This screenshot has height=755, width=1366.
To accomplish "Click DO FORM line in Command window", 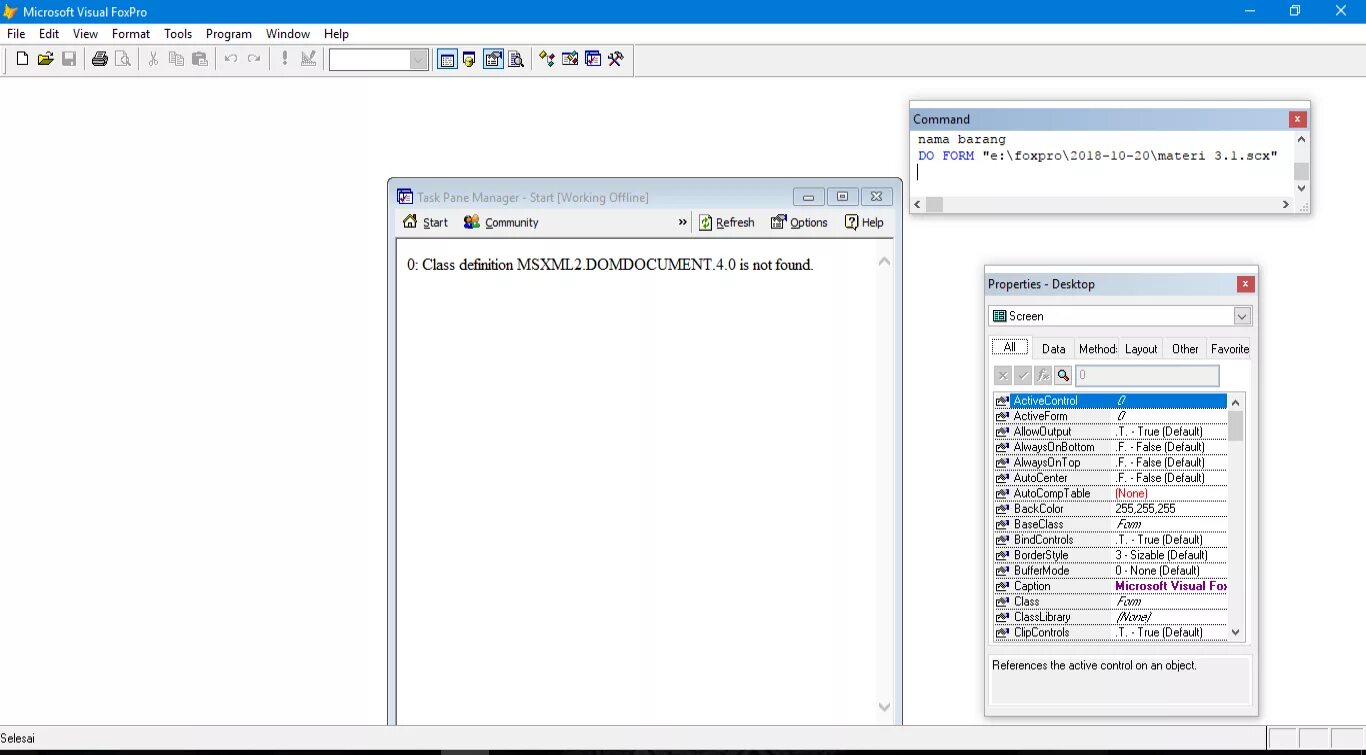I will coord(1098,156).
